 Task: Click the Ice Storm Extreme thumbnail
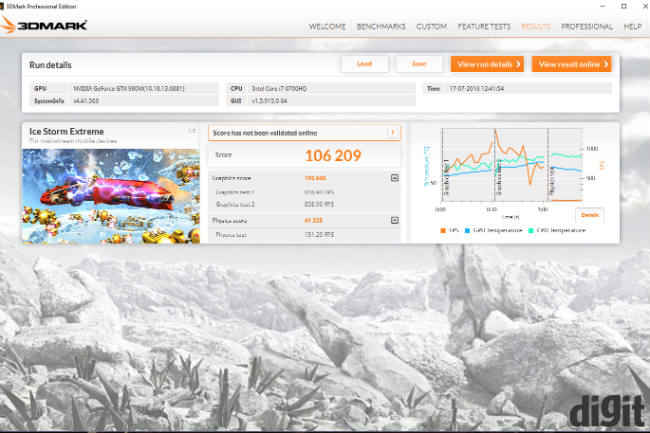click(111, 196)
